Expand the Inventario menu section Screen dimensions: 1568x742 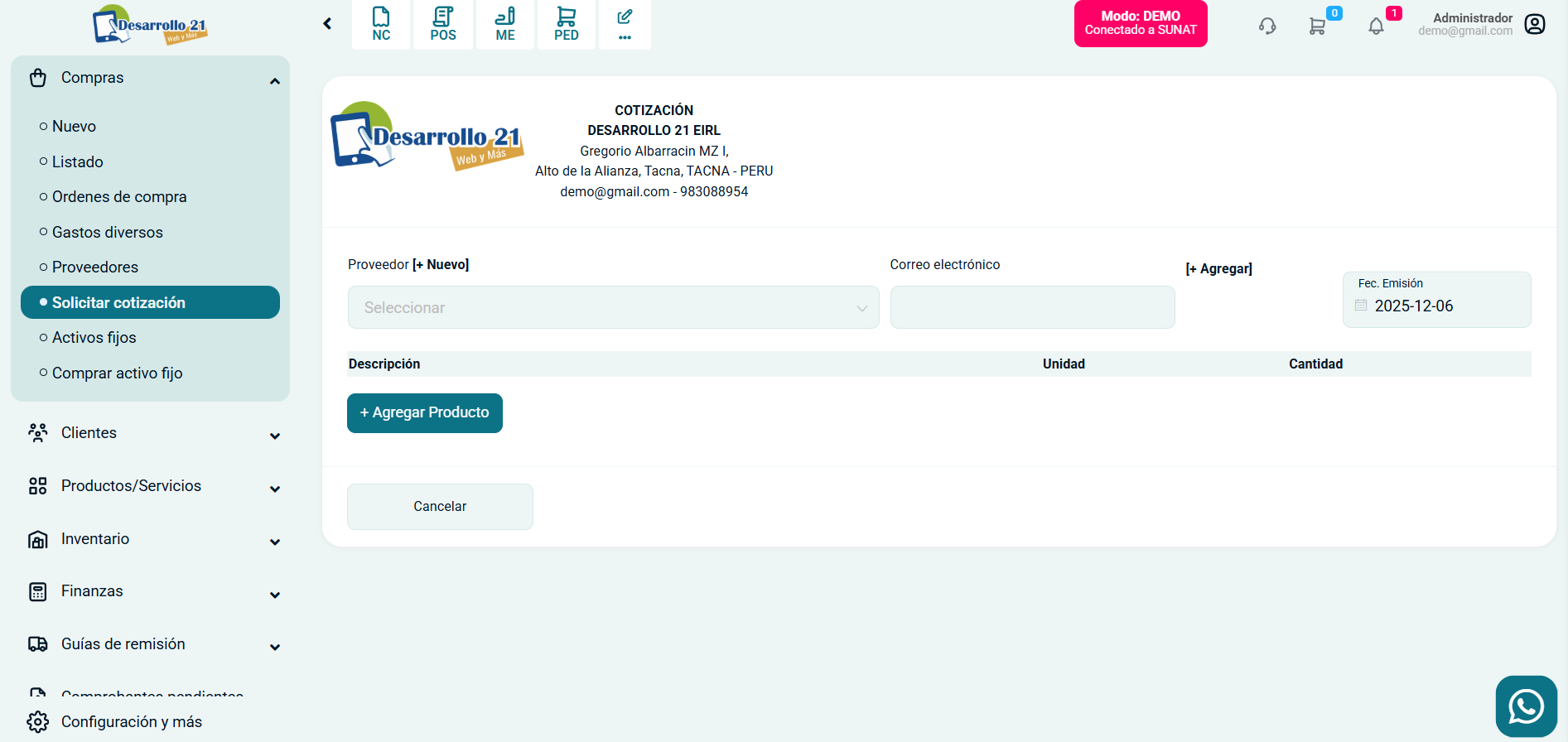pos(153,539)
